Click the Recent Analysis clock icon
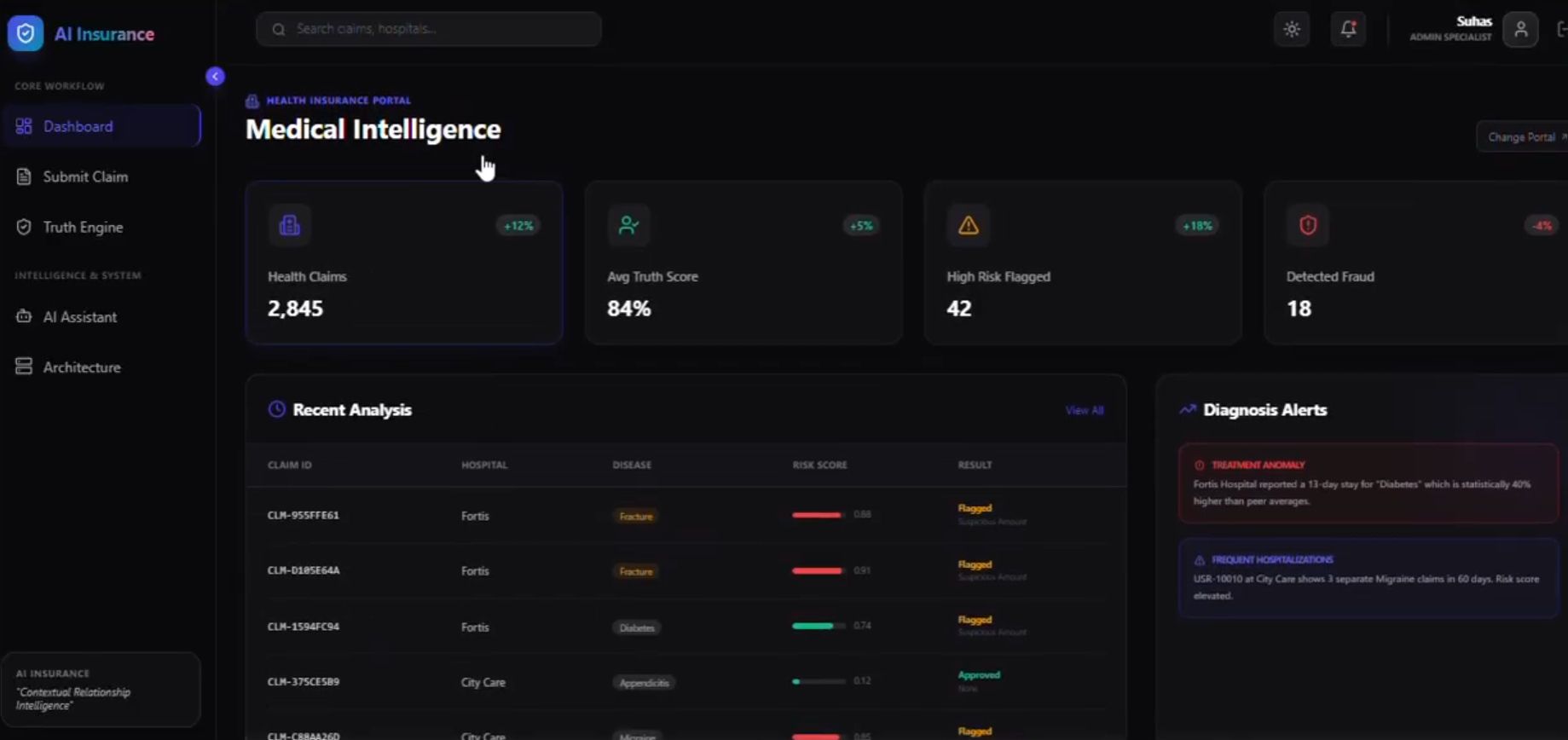This screenshot has width=1568, height=740. [x=276, y=409]
